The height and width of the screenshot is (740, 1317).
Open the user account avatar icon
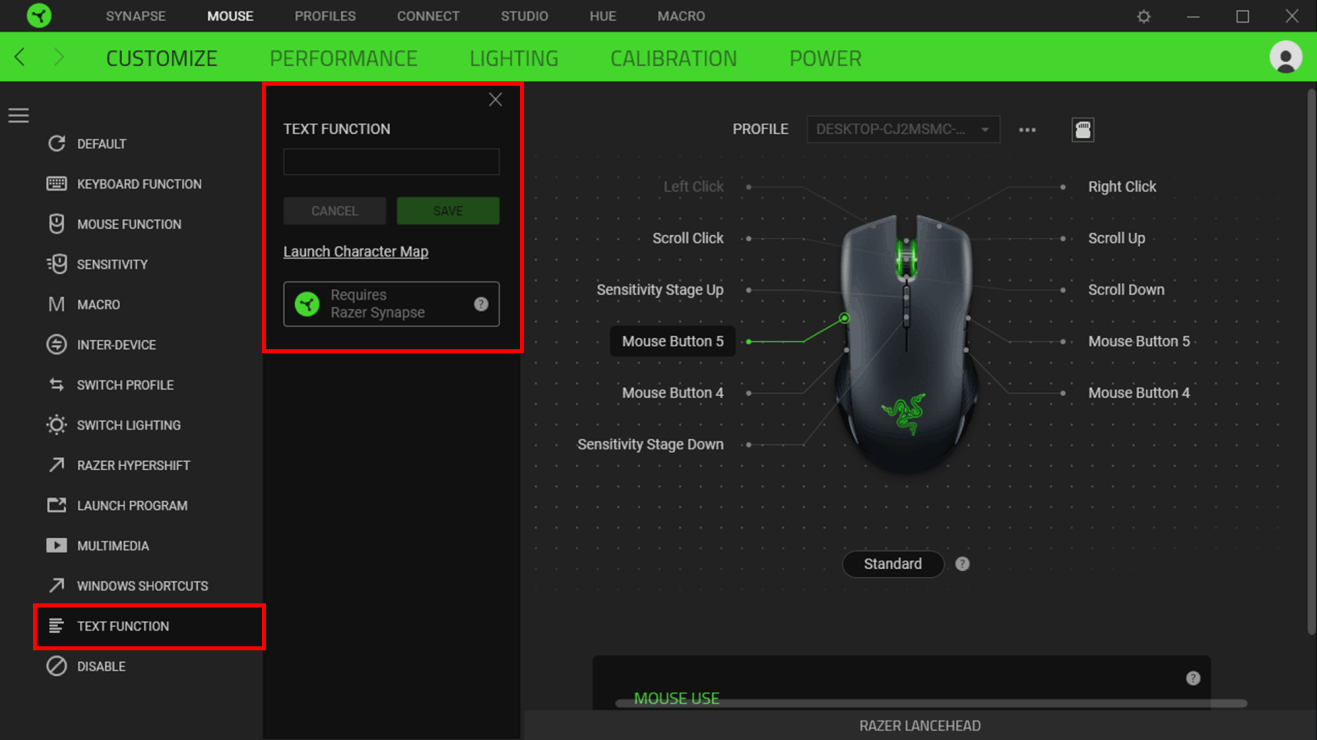pos(1285,57)
